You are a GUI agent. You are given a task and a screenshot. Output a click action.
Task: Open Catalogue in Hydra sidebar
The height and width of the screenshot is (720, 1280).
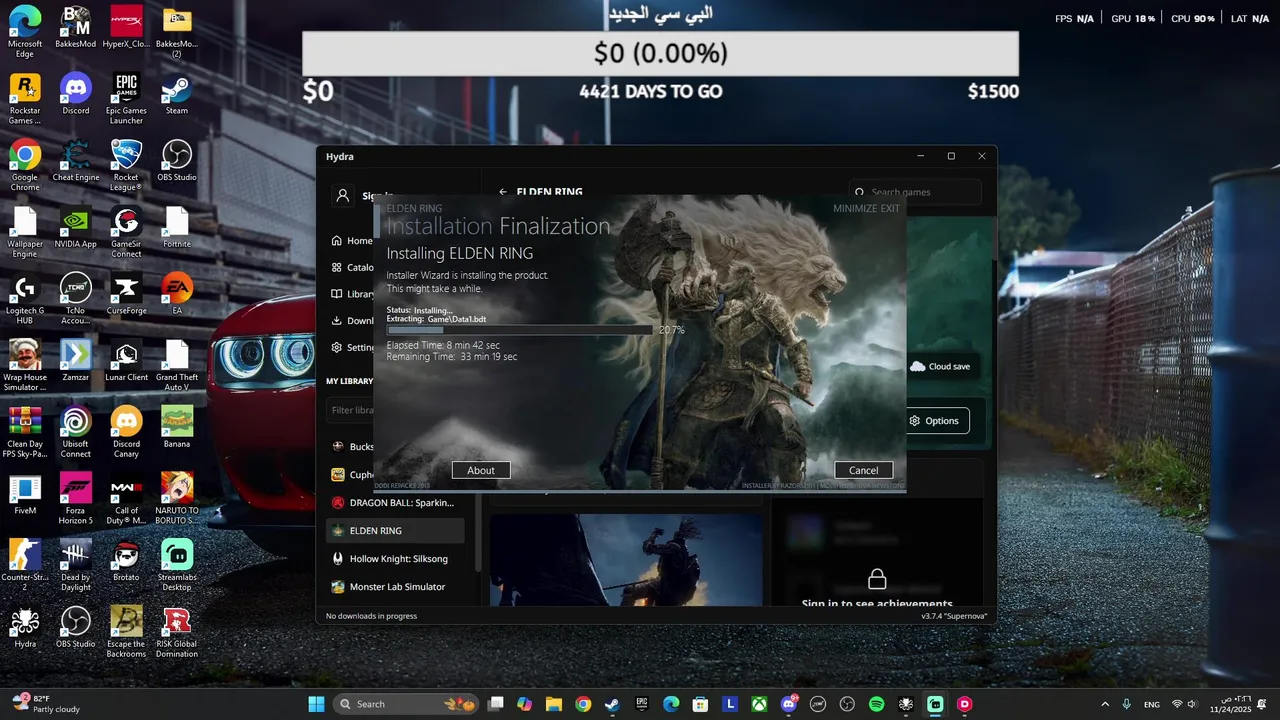tap(352, 268)
